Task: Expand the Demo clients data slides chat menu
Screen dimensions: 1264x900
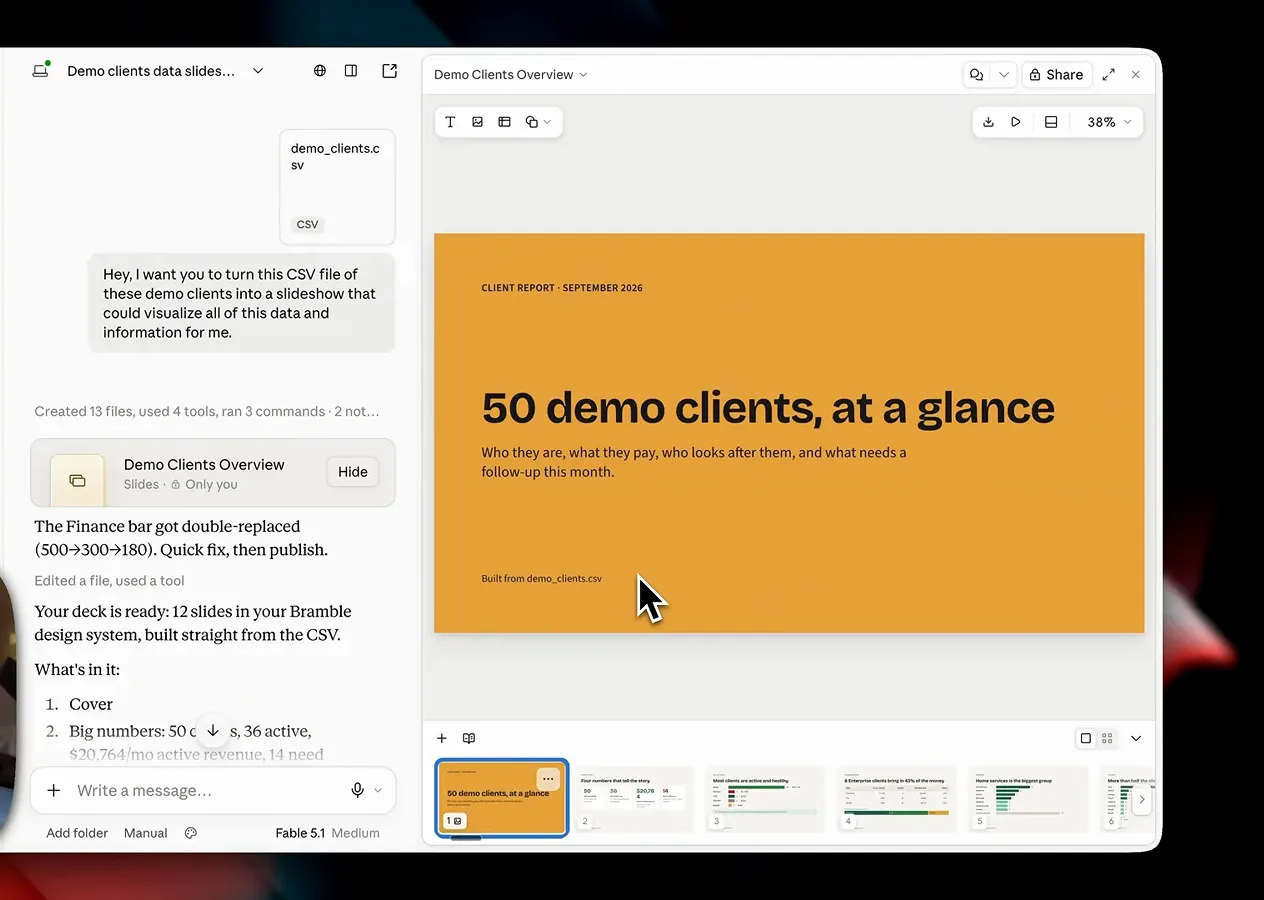Action: (x=258, y=71)
